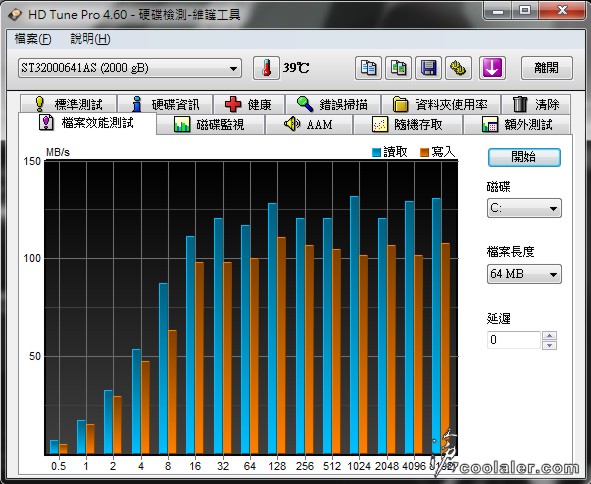Click the 39℃ temperature reading
This screenshot has width=591, height=484.
pos(296,68)
